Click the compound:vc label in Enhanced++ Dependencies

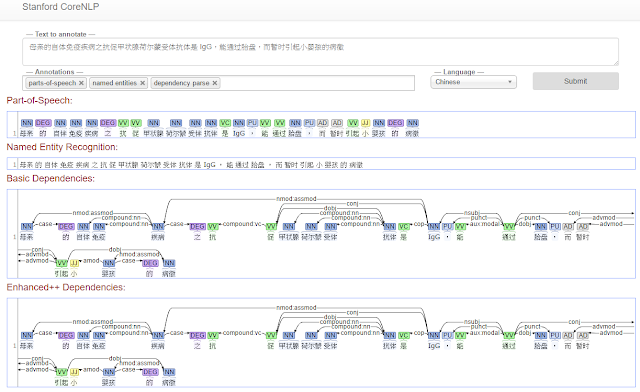coord(242,333)
